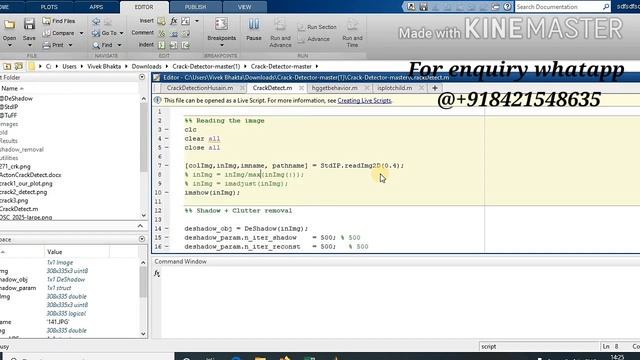Click the navigate Back arrow icon
The width and height of the screenshot is (640, 360).
[x=96, y=21]
